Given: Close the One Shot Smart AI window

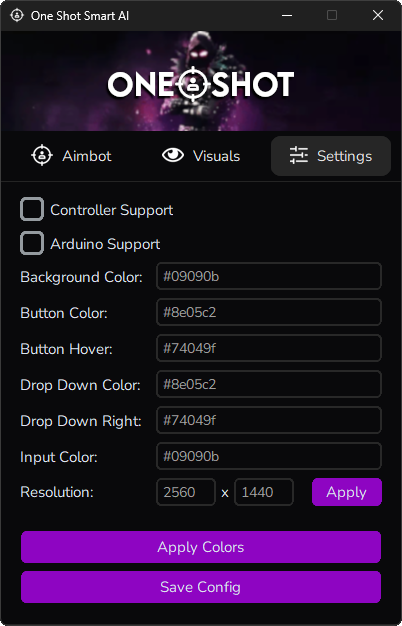Looking at the screenshot, I should click(x=378, y=16).
